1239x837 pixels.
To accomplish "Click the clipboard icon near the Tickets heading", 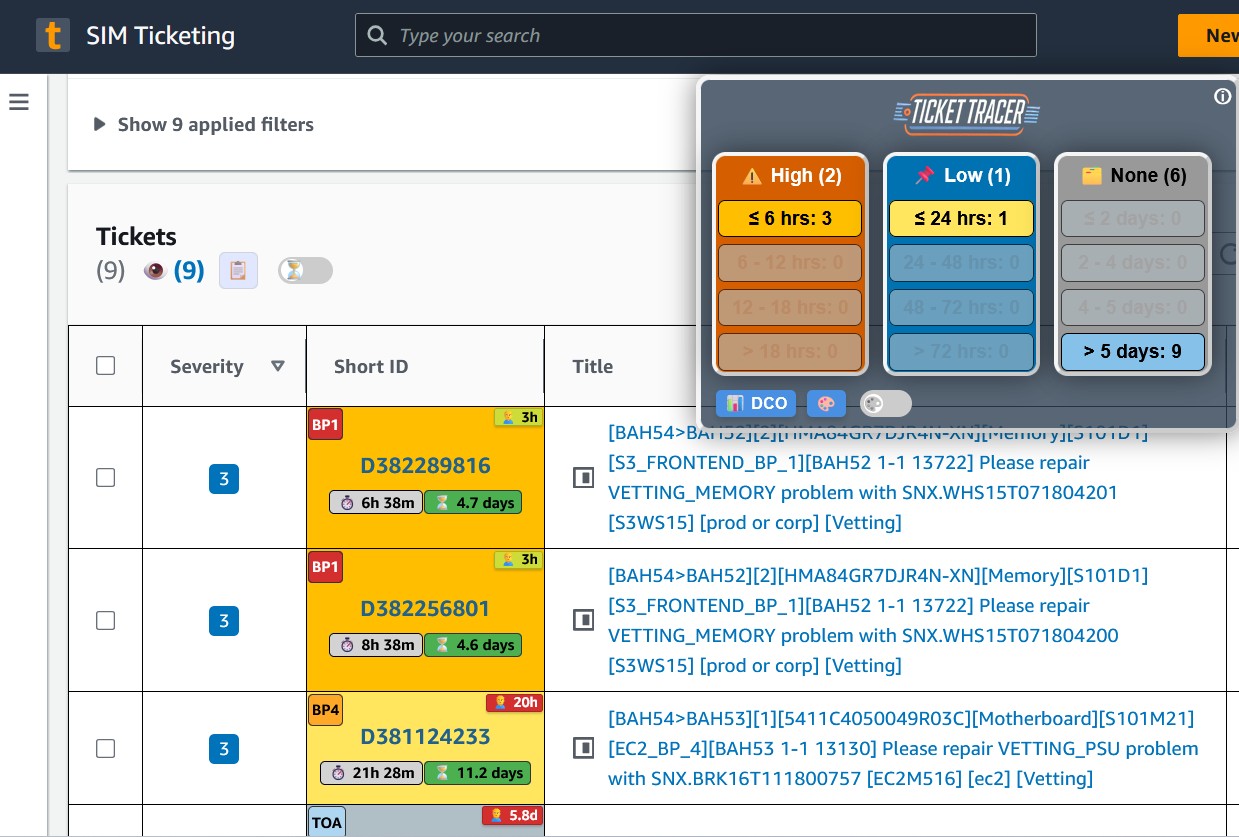I will coord(238,270).
